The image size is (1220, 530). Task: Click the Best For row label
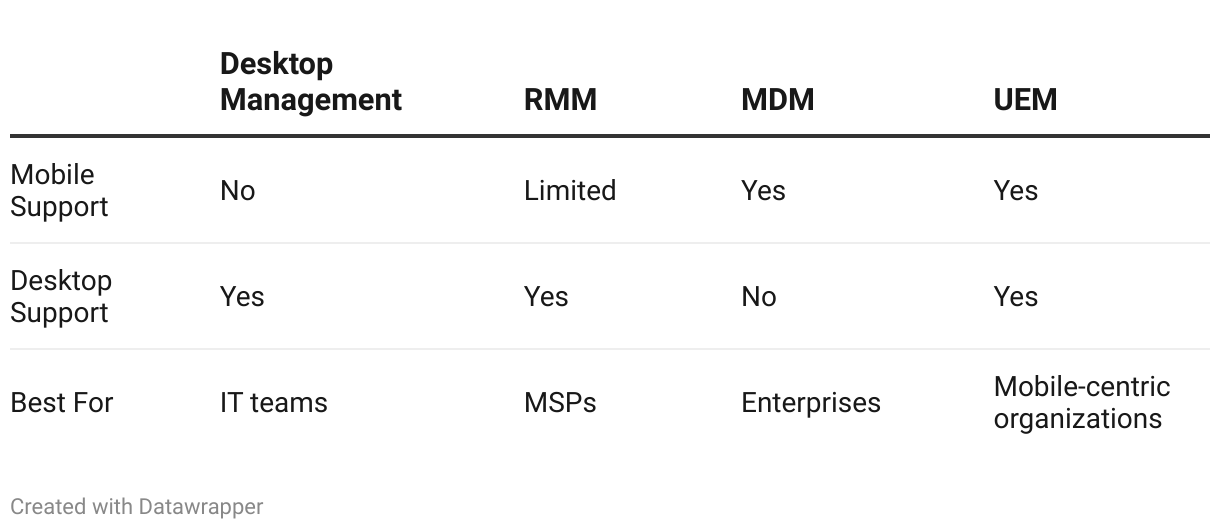point(62,403)
